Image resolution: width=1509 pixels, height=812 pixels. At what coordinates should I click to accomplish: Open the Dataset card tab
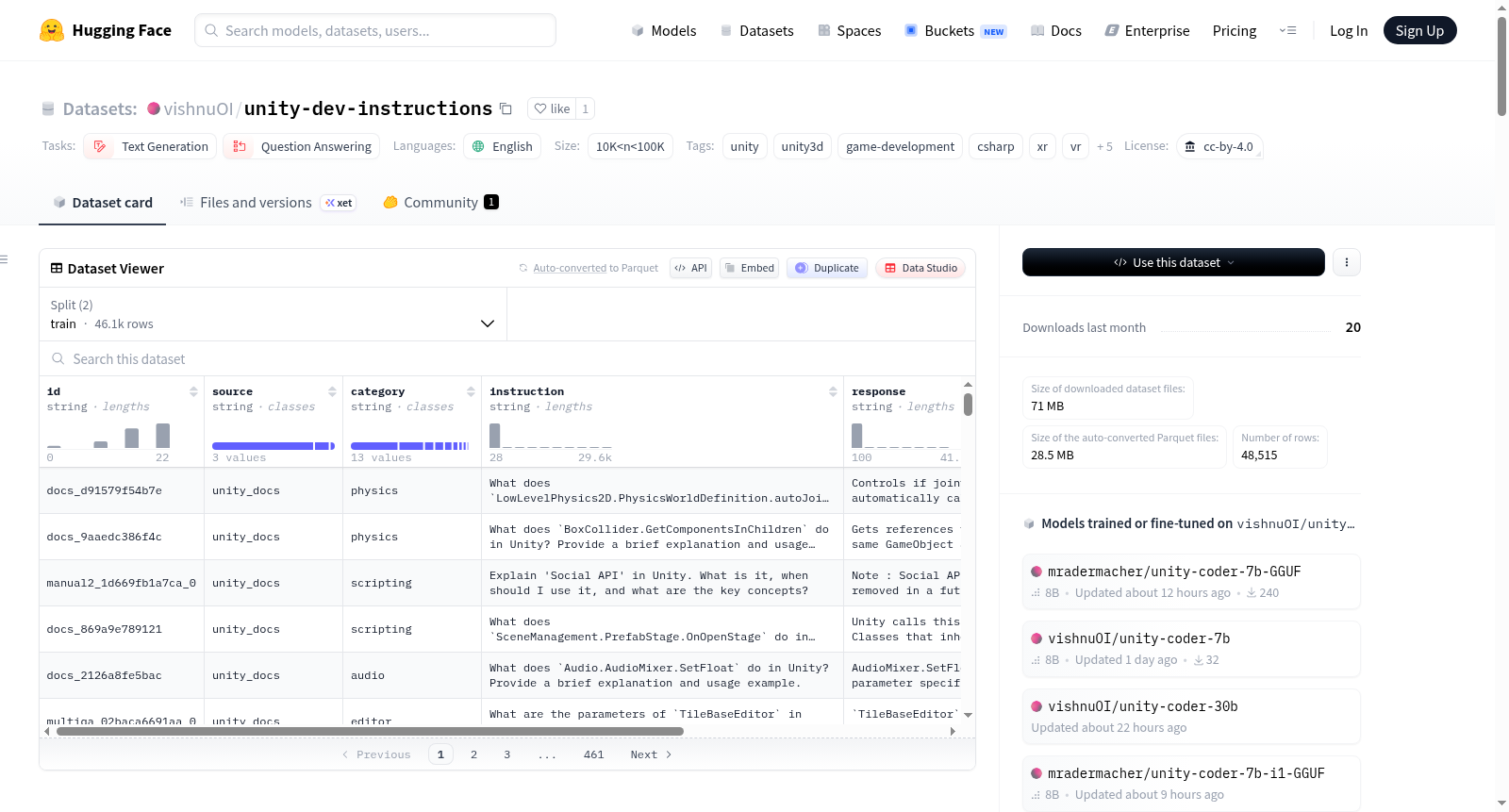point(102,203)
